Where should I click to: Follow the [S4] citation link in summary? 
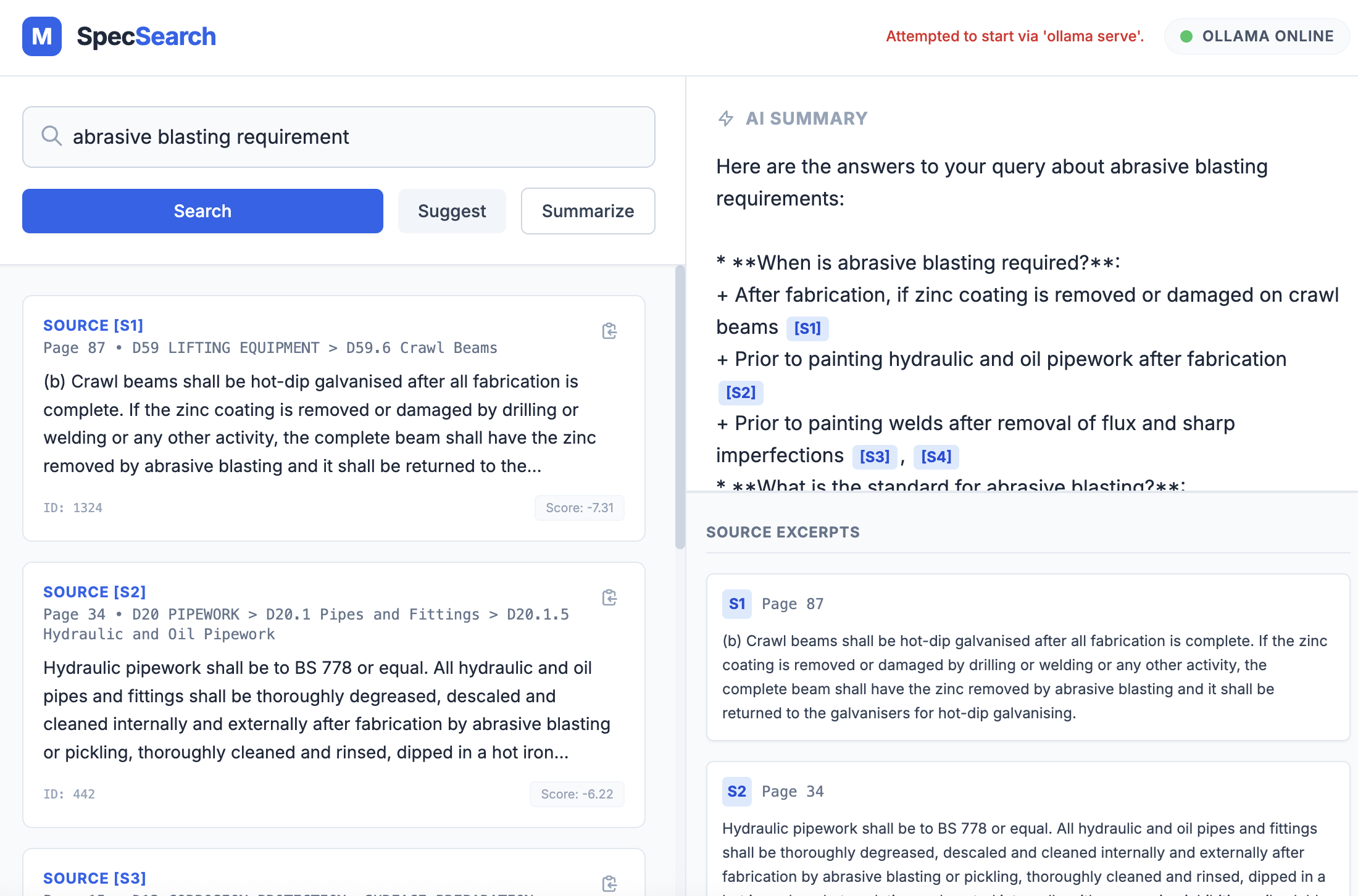point(936,457)
